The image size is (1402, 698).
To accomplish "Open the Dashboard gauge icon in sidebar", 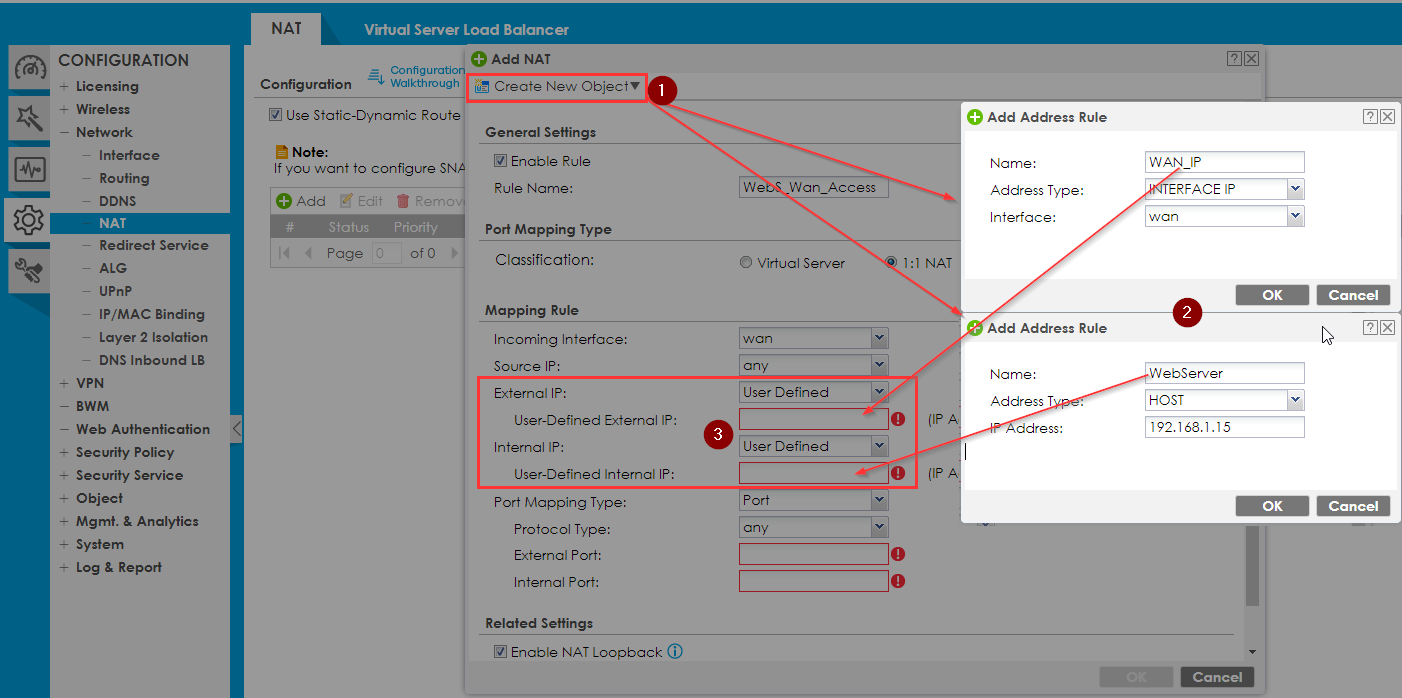I will click(x=28, y=70).
